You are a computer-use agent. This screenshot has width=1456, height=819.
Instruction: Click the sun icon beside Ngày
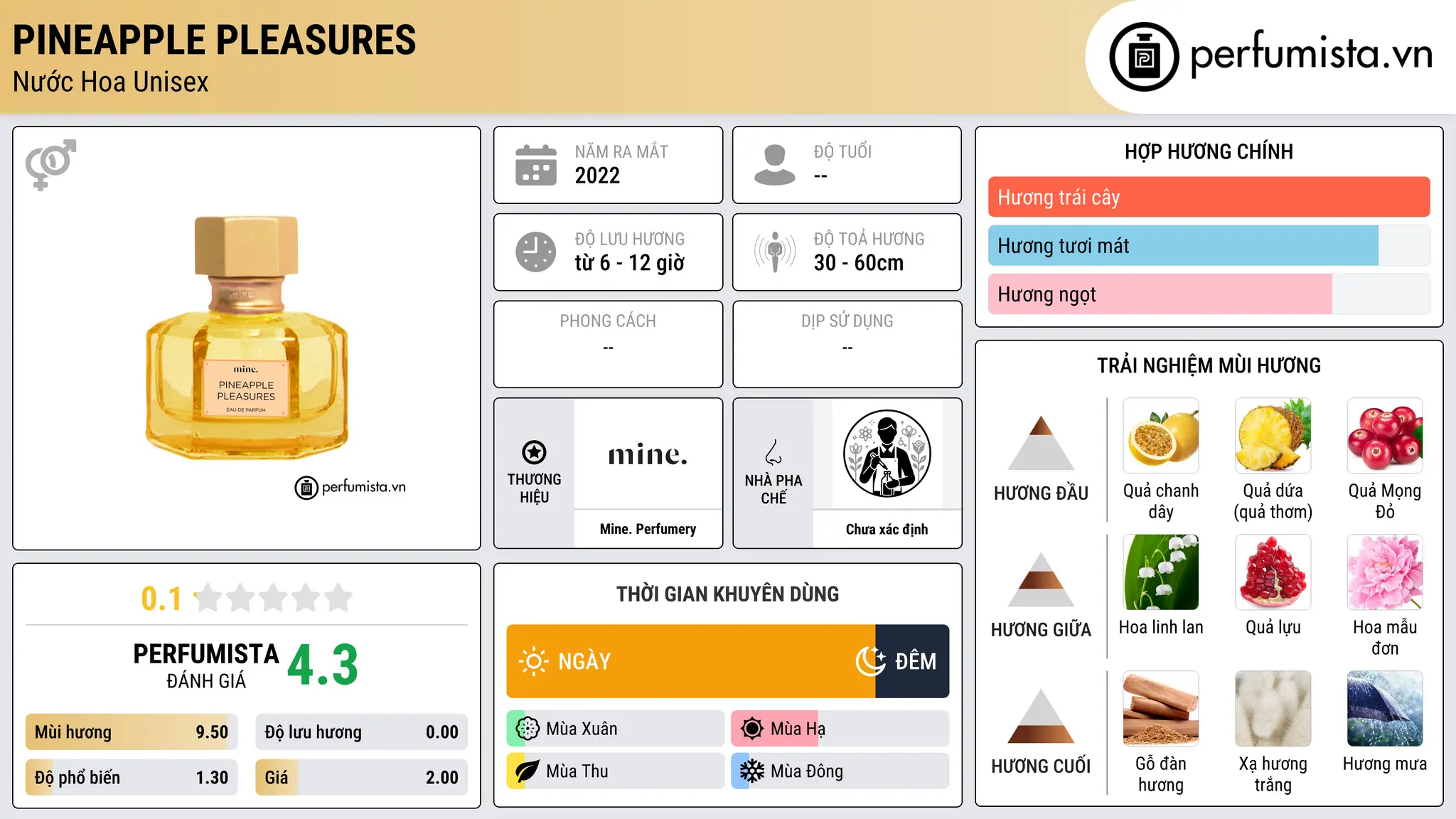(x=533, y=661)
